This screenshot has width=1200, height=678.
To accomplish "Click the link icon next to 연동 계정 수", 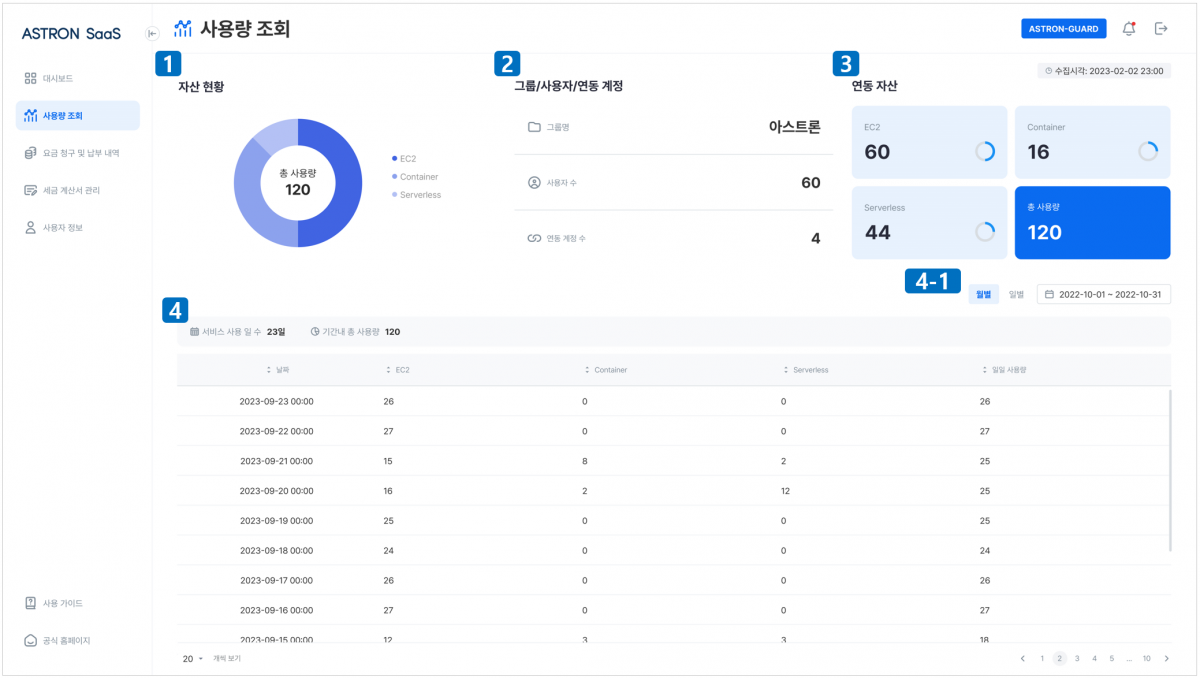I will click(x=534, y=238).
